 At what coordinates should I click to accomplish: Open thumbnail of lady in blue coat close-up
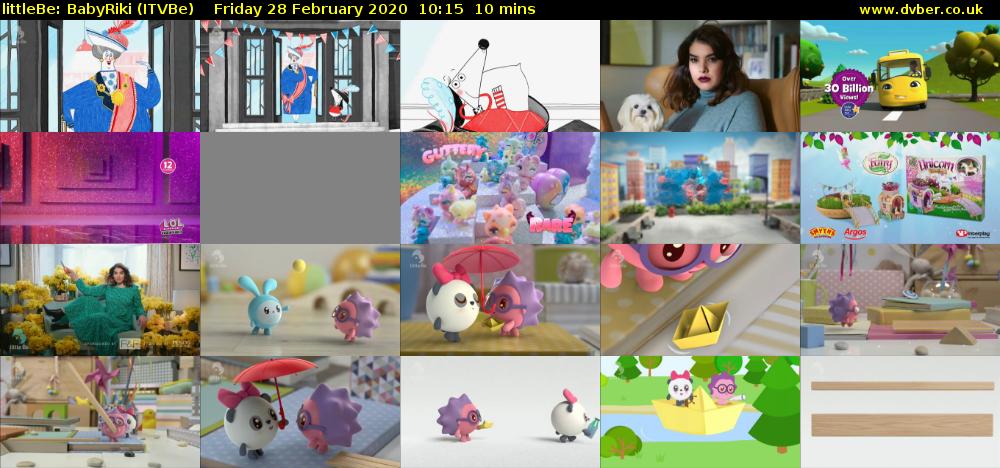[x=100, y=75]
